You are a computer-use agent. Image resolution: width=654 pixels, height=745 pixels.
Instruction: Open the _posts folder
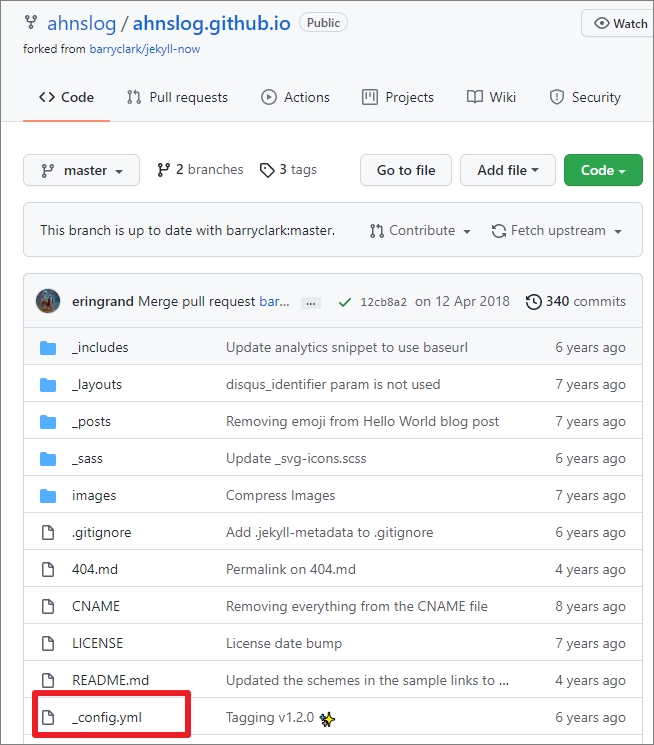pos(91,422)
